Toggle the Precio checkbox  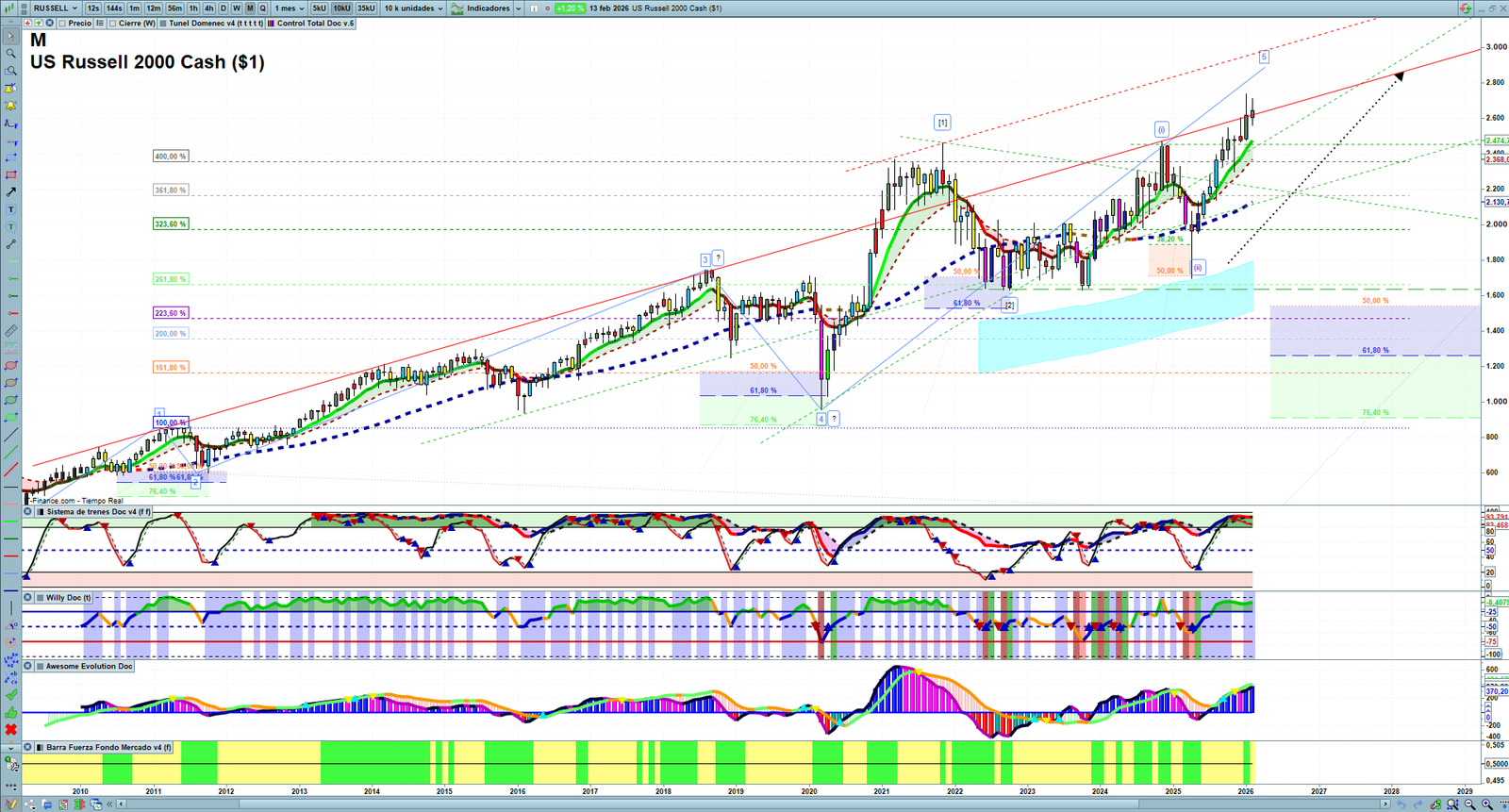coord(62,24)
